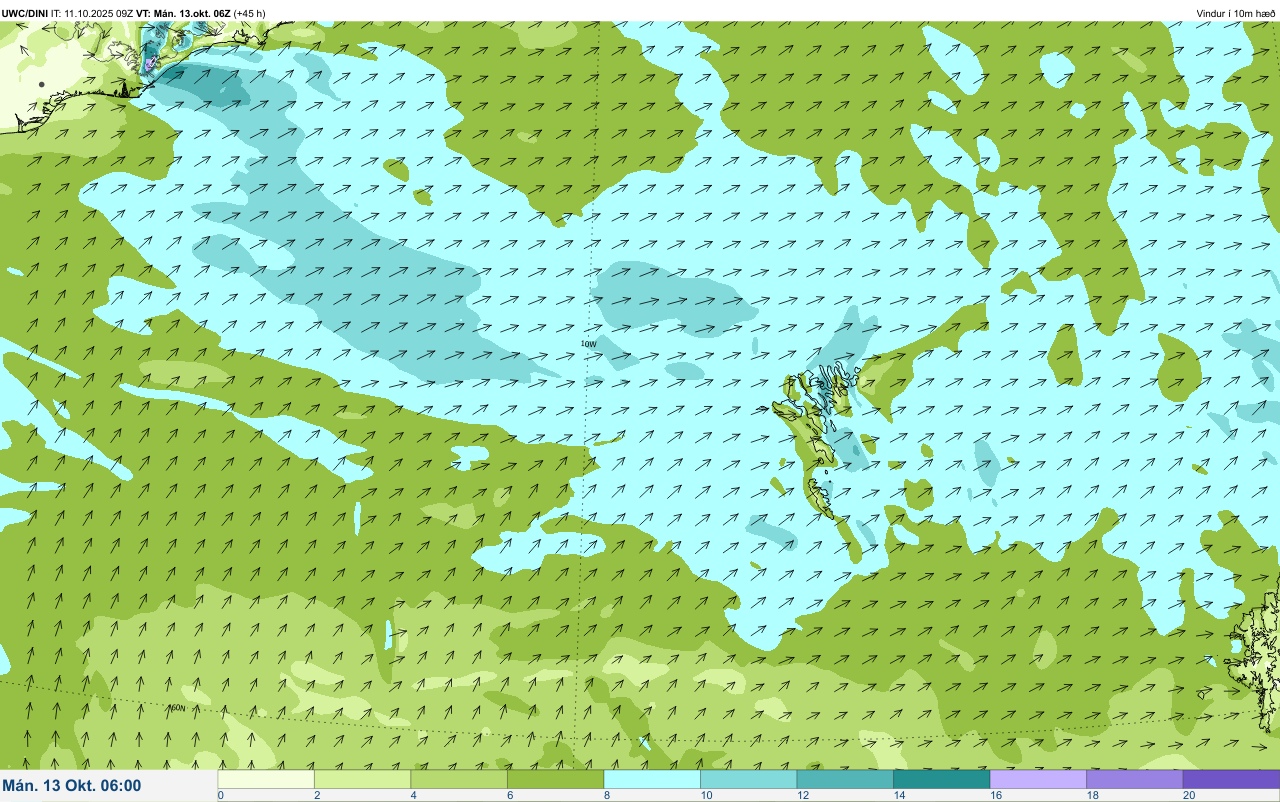The width and height of the screenshot is (1280, 802).
Task: Click the deep purple above-20 legend swatch
Action: pos(1231,779)
